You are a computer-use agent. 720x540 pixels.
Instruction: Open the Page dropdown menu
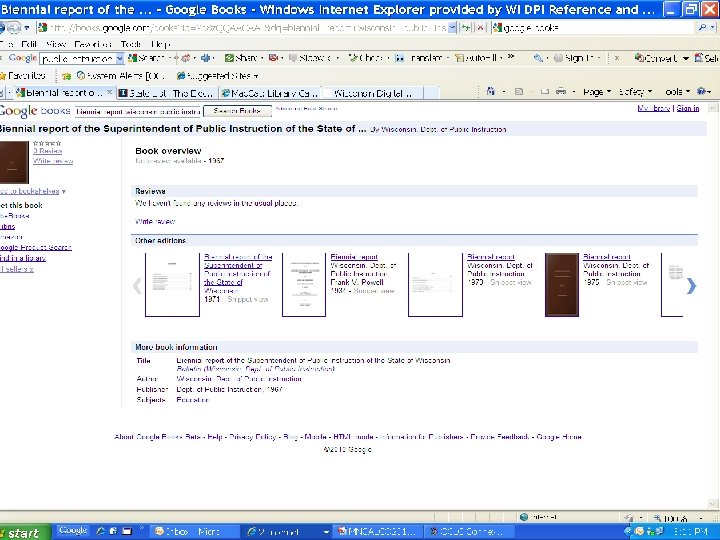point(596,92)
